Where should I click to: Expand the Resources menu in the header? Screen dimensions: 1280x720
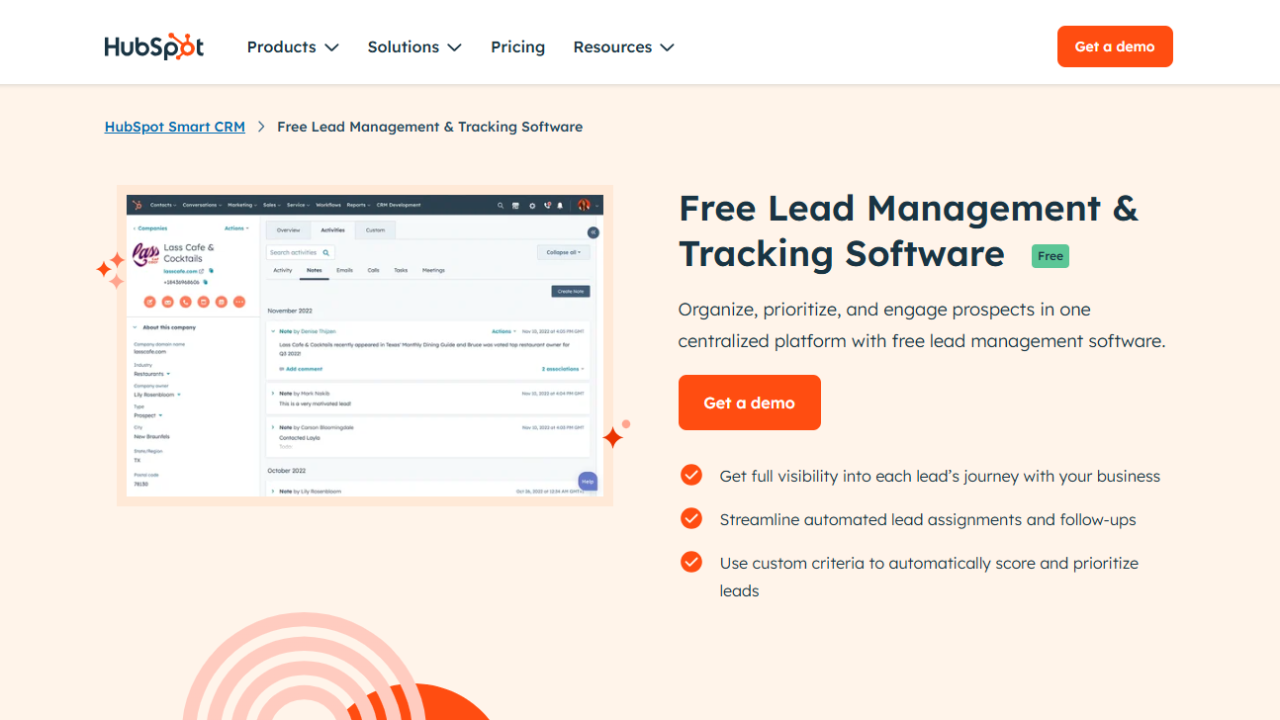[x=623, y=47]
